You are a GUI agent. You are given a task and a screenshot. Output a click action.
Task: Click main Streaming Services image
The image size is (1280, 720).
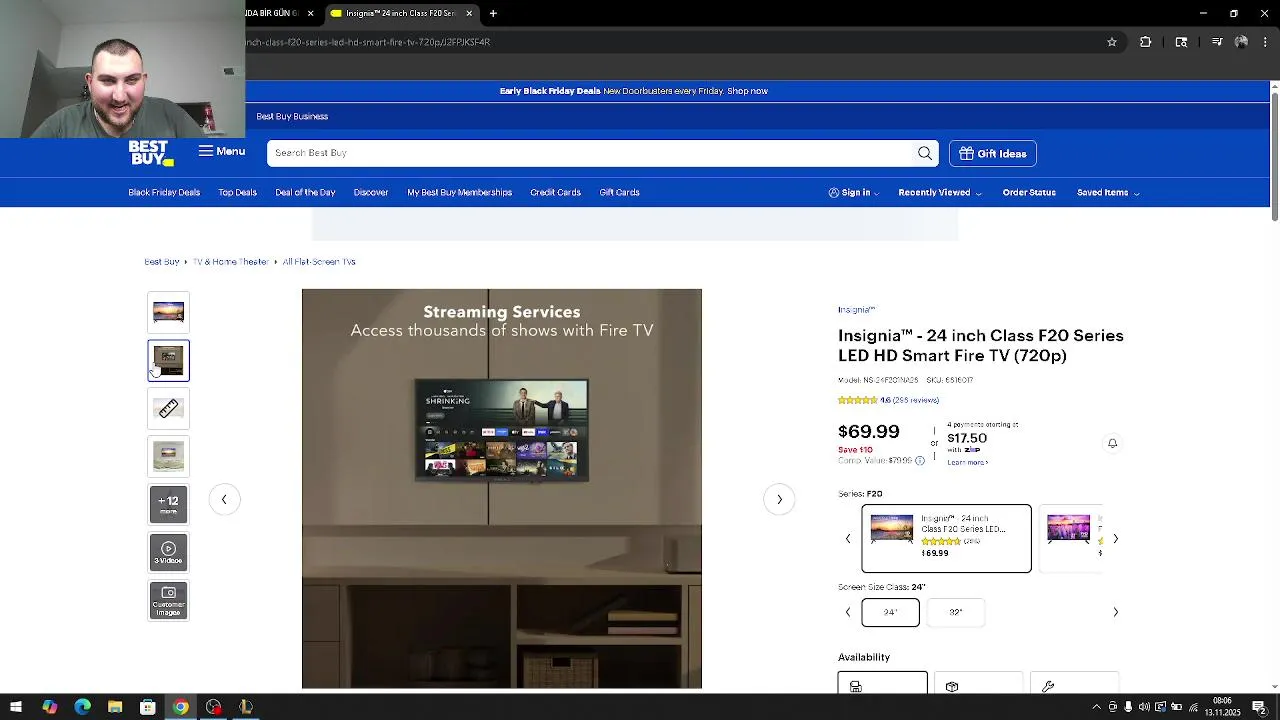tap(502, 489)
